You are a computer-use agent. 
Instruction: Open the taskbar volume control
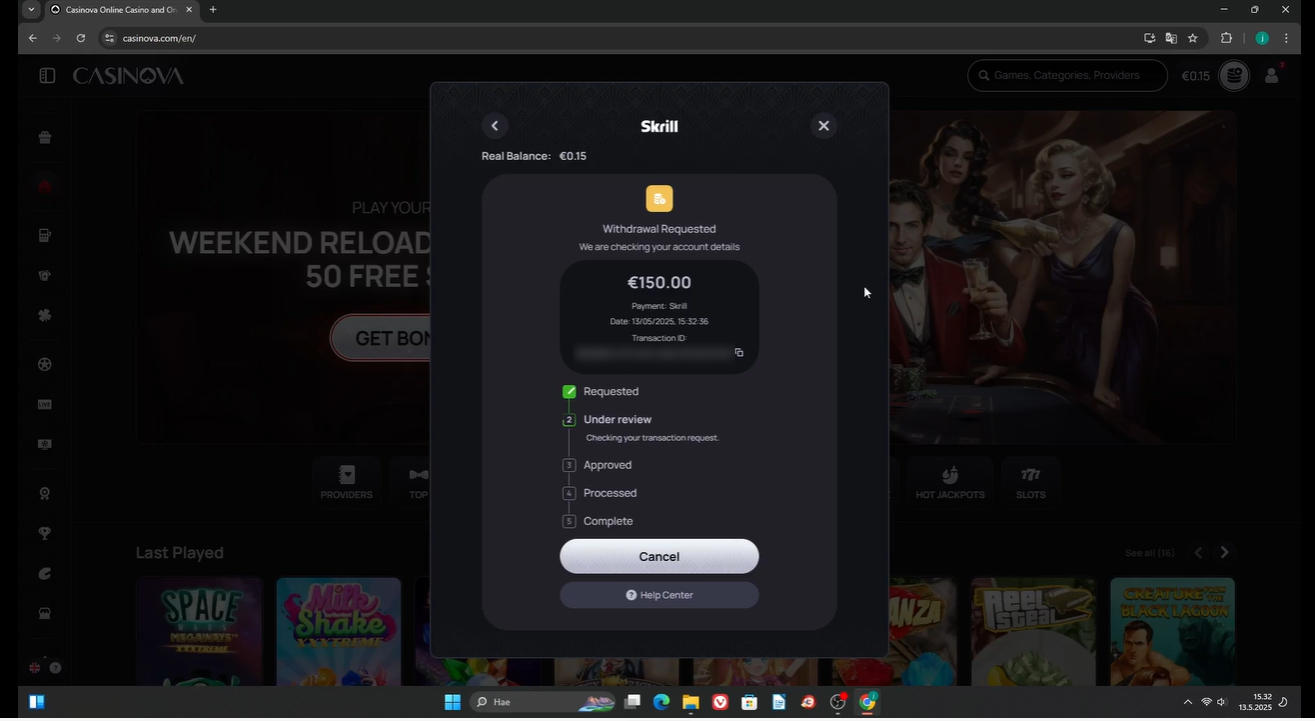click(1221, 702)
